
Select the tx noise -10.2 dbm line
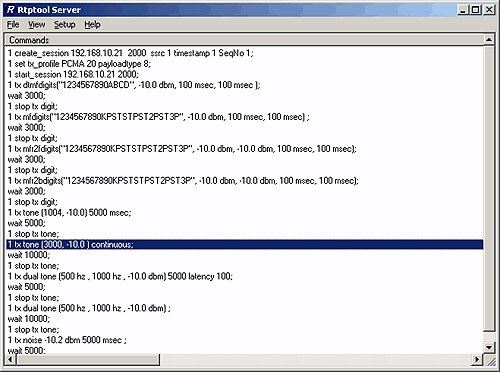pos(245,340)
